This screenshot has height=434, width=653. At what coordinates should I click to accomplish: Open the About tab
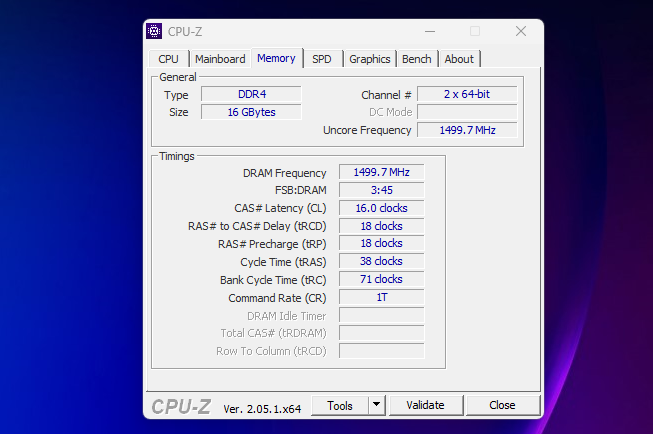click(x=459, y=59)
